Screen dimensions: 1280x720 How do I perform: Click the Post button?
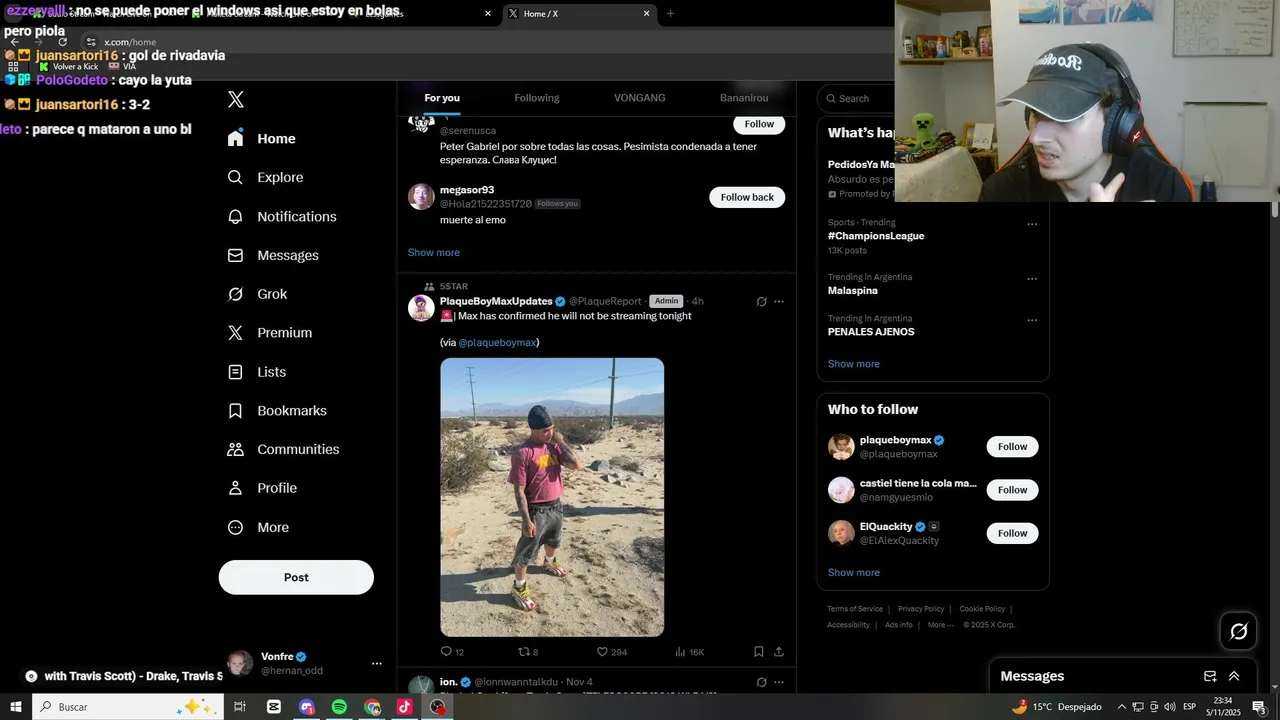296,577
